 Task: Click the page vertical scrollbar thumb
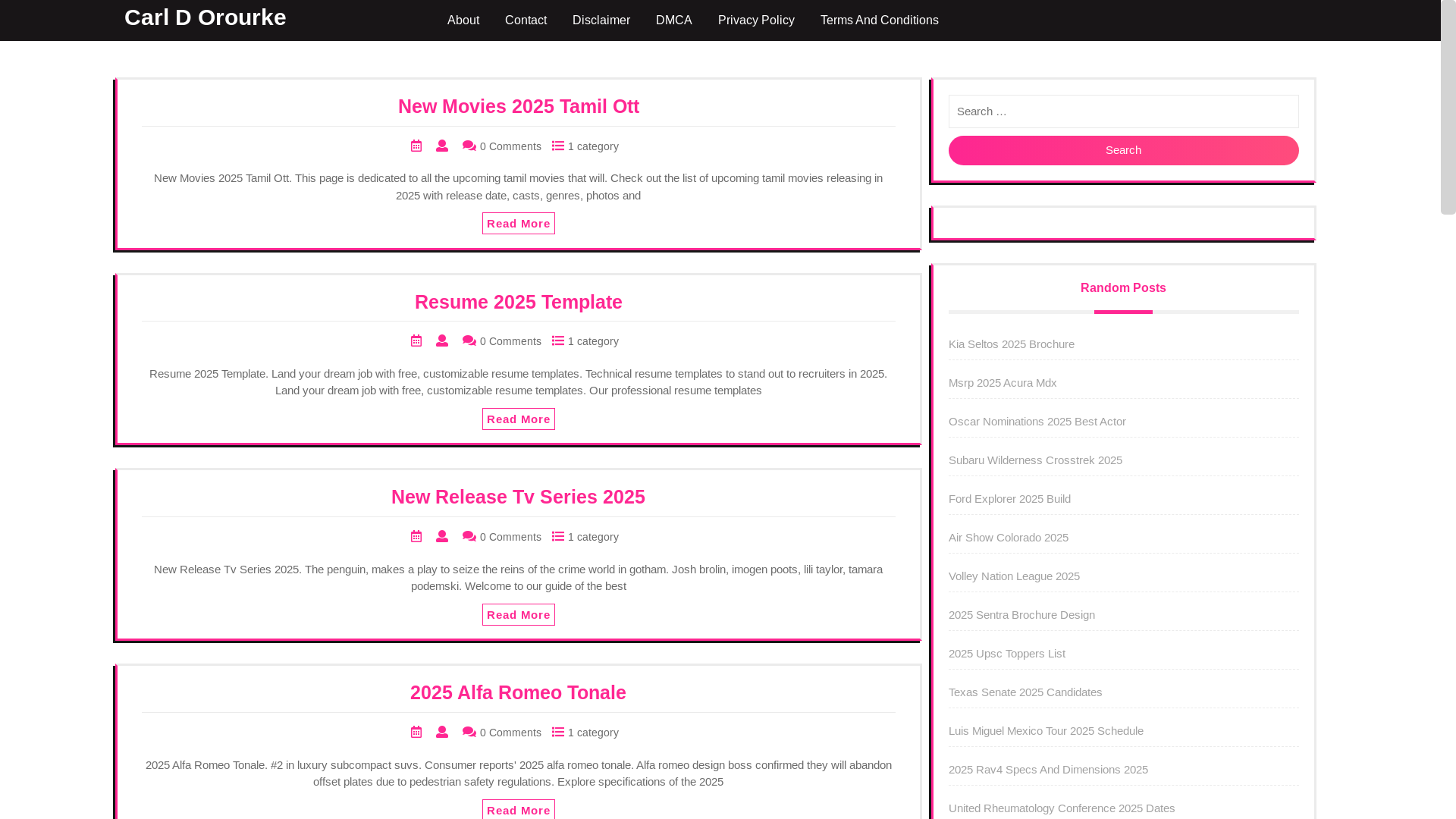pos(1448,108)
